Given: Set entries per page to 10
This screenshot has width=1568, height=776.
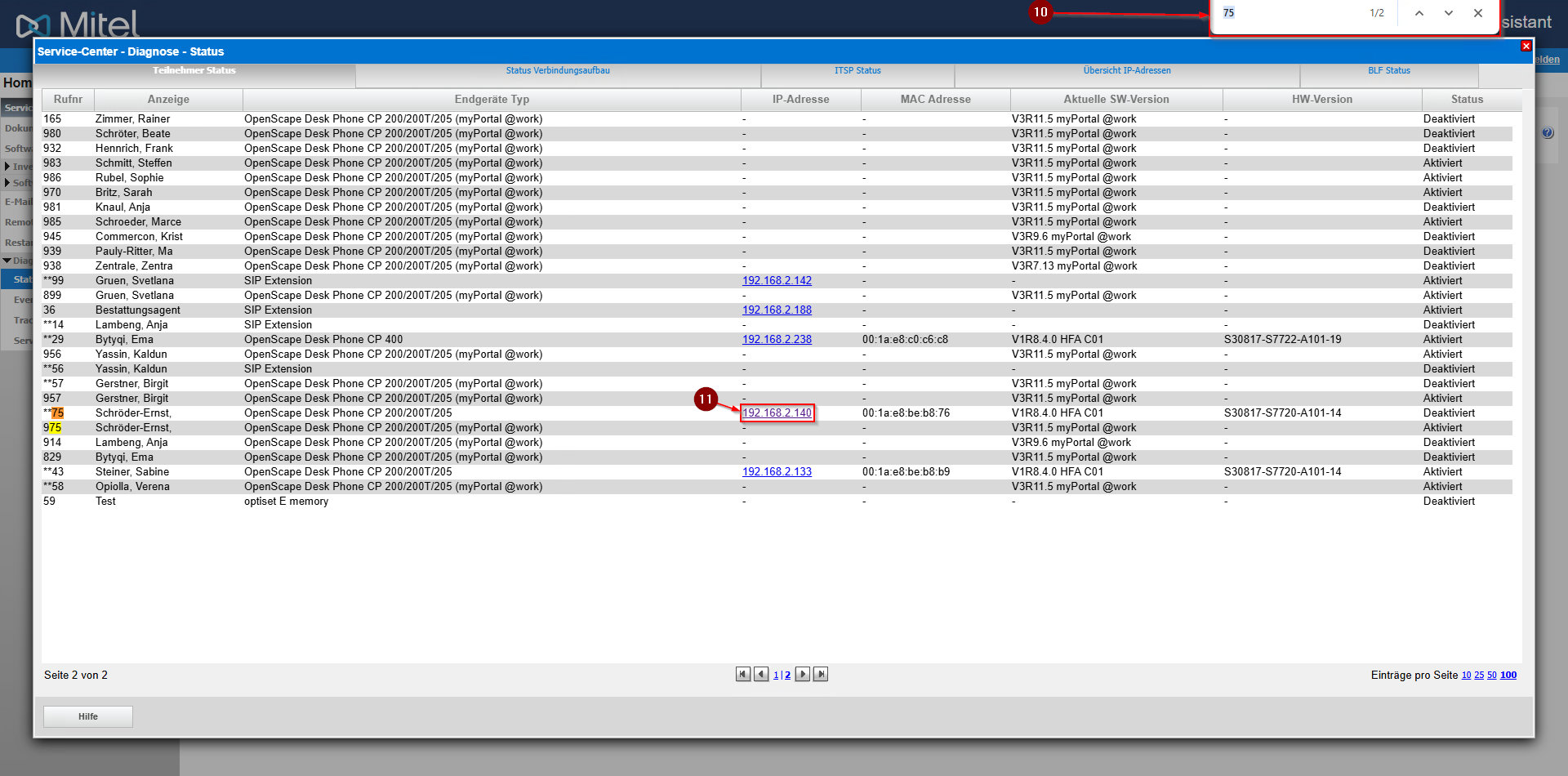Looking at the screenshot, I should point(1466,676).
